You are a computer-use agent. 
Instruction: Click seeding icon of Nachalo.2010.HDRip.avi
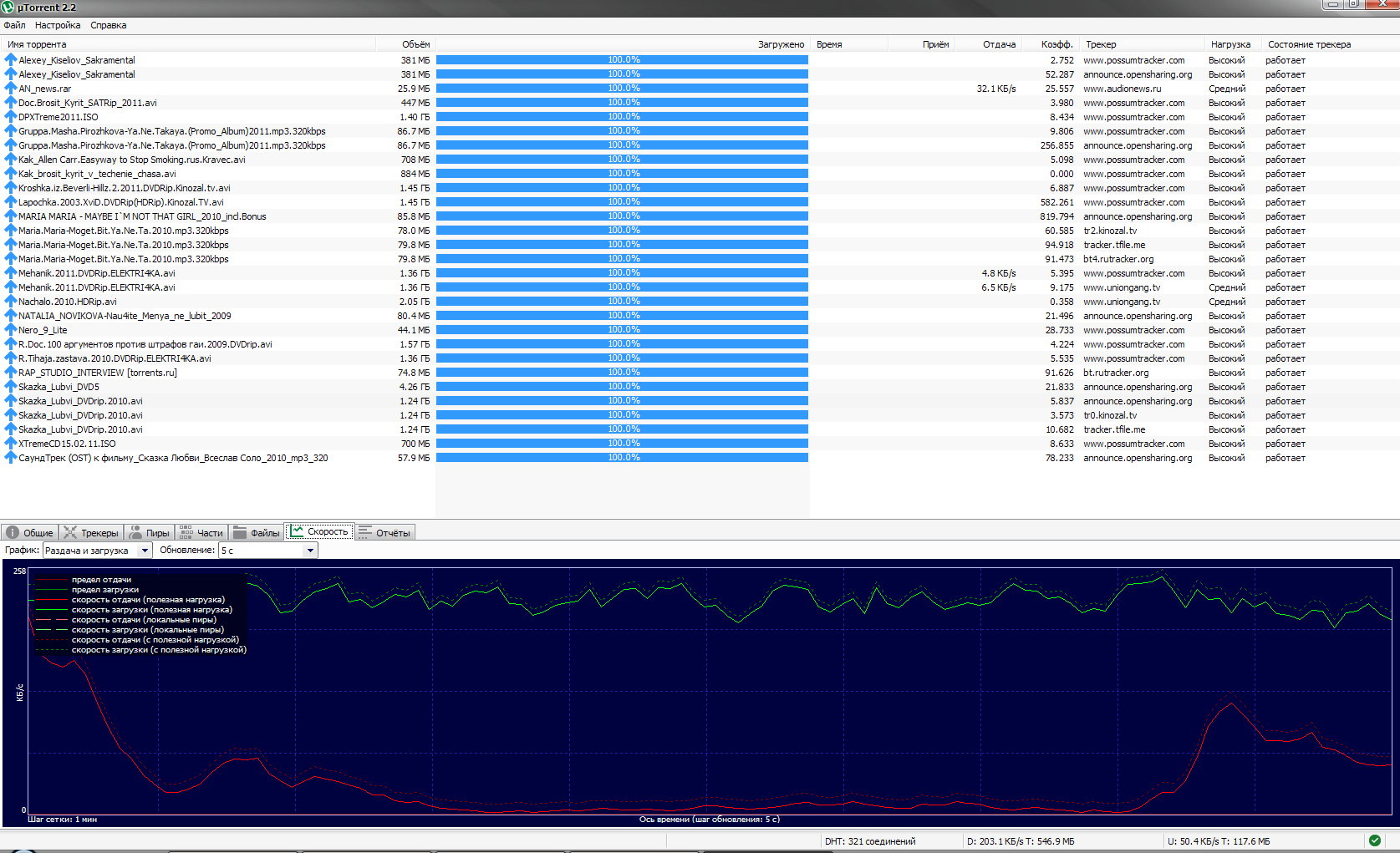coord(11,302)
